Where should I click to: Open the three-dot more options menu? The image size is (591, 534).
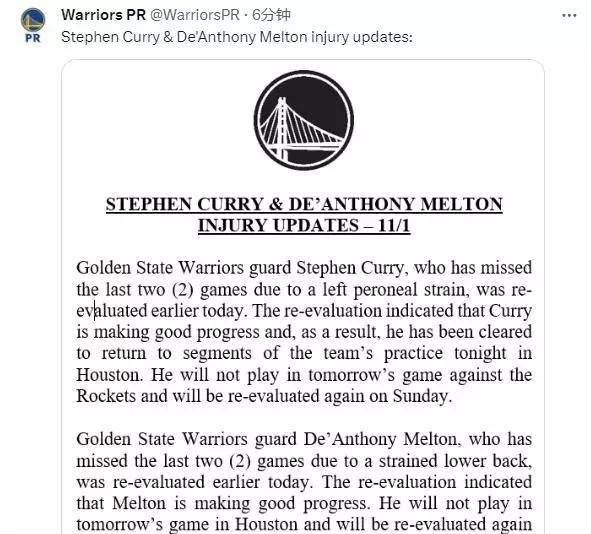click(x=569, y=16)
